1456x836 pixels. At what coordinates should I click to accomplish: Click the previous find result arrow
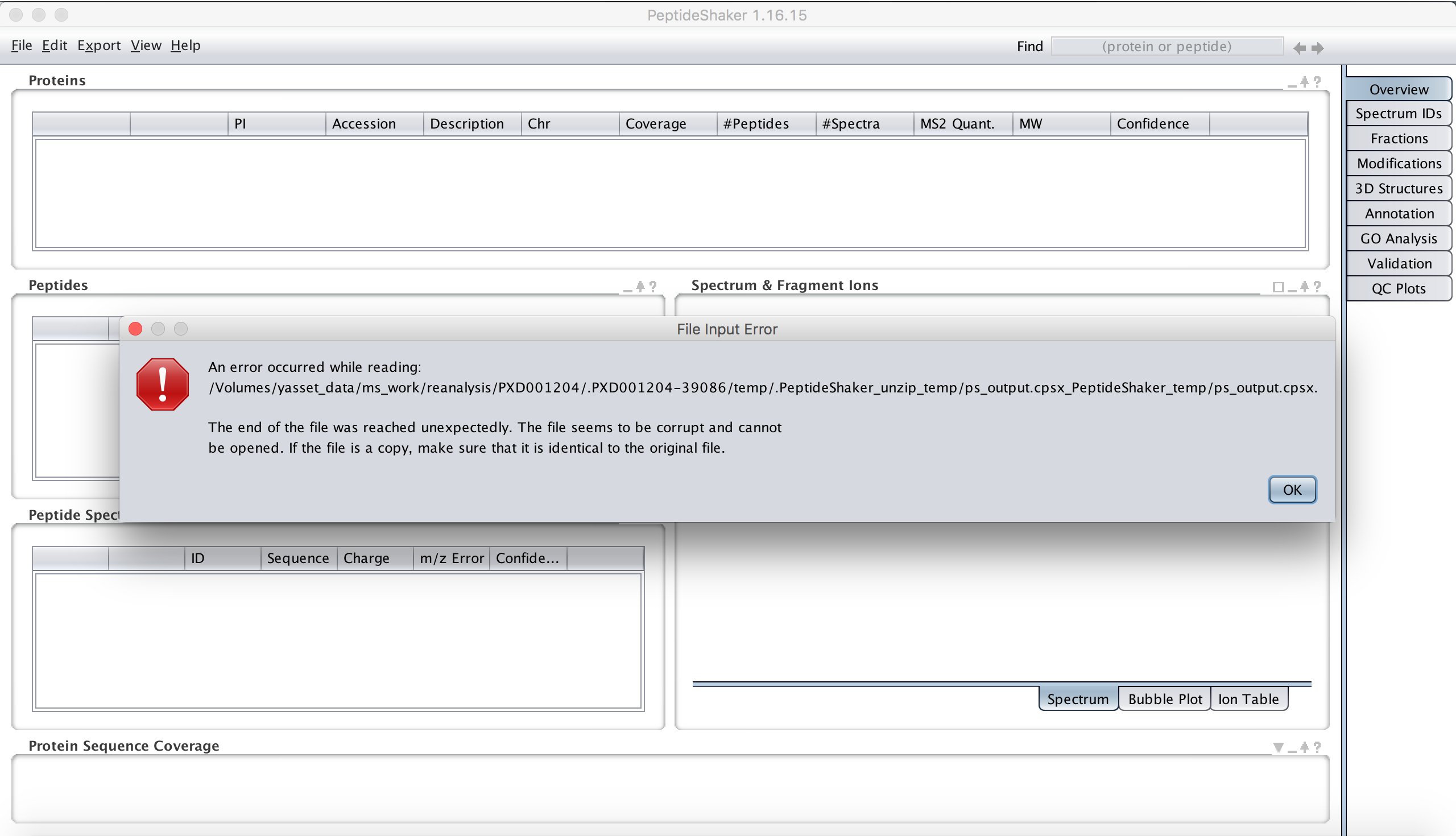1299,48
